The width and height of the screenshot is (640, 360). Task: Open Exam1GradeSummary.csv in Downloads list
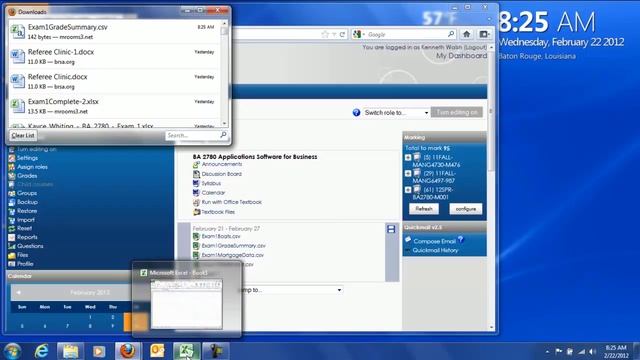click(115, 31)
